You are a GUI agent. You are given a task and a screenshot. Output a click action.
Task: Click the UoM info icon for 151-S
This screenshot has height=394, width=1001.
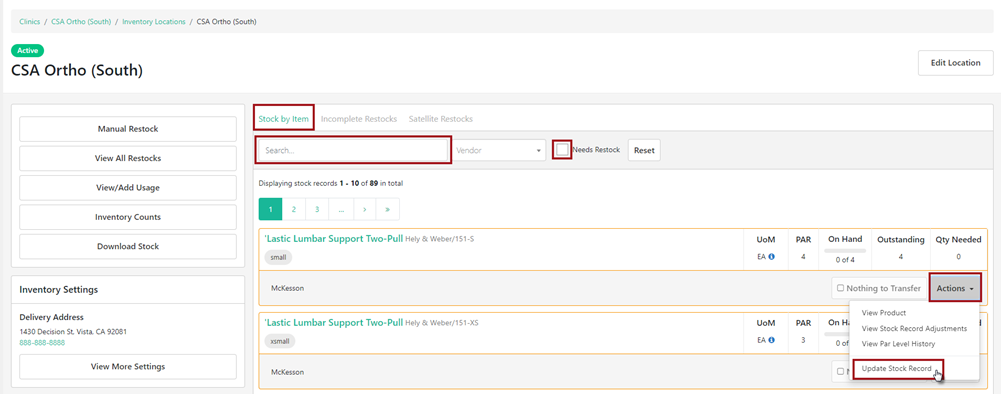point(771,257)
